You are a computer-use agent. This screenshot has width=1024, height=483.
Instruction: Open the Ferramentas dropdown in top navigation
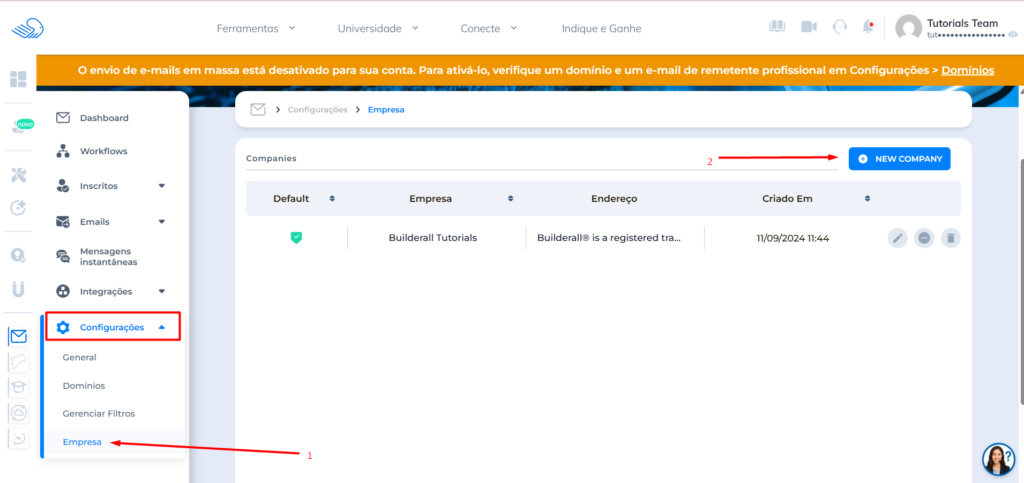pos(256,28)
